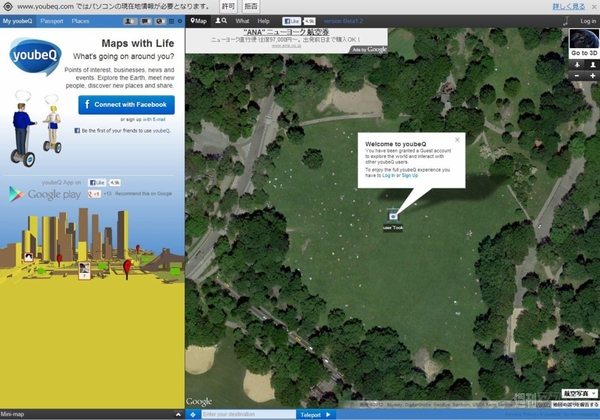Viewport: 600px width, 420px height.
Task: Open the chat messages counter icon
Action: coord(146,21)
